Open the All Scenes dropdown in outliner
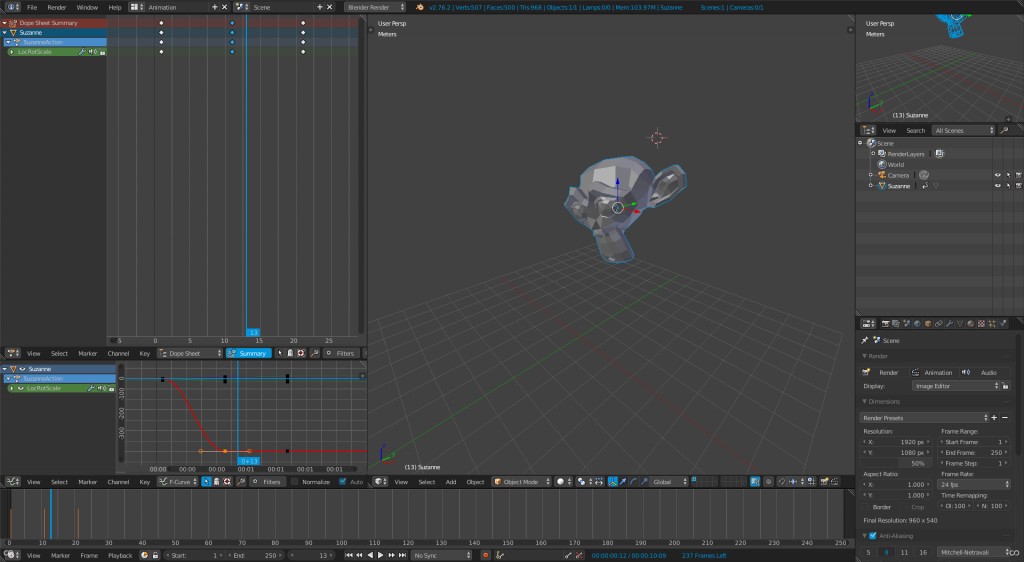 pyautogui.click(x=963, y=131)
